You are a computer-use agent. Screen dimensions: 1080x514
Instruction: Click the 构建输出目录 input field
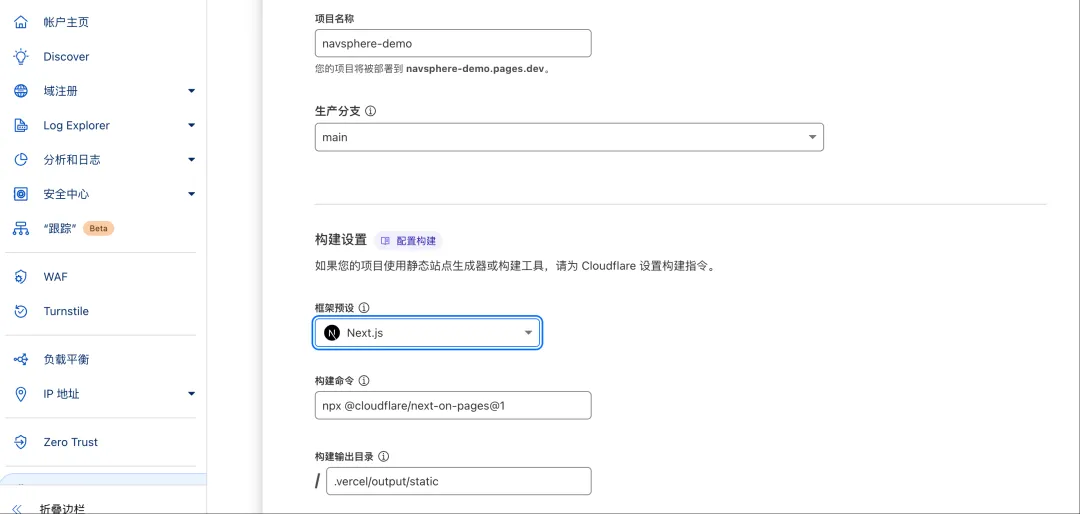click(459, 482)
